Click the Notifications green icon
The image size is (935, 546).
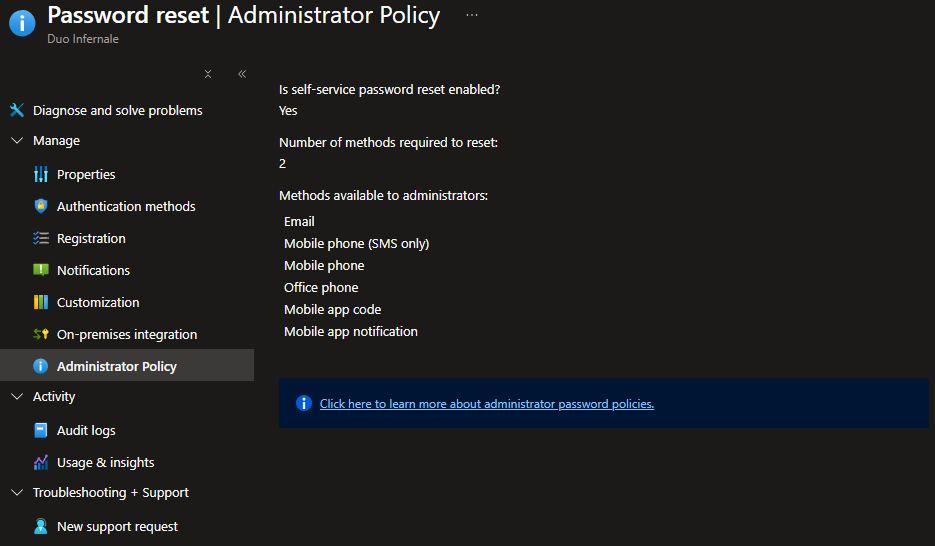(41, 270)
